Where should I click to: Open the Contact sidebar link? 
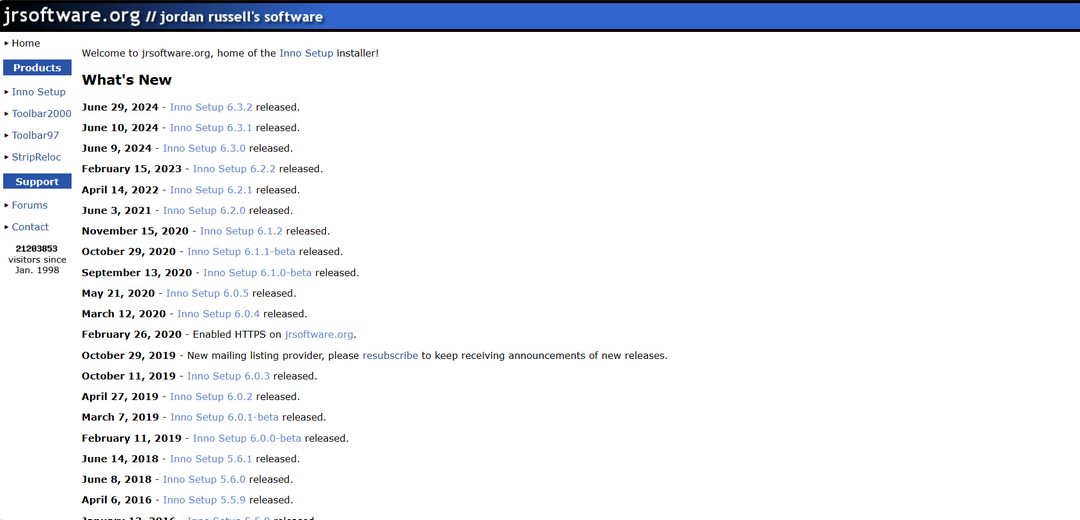[30, 227]
